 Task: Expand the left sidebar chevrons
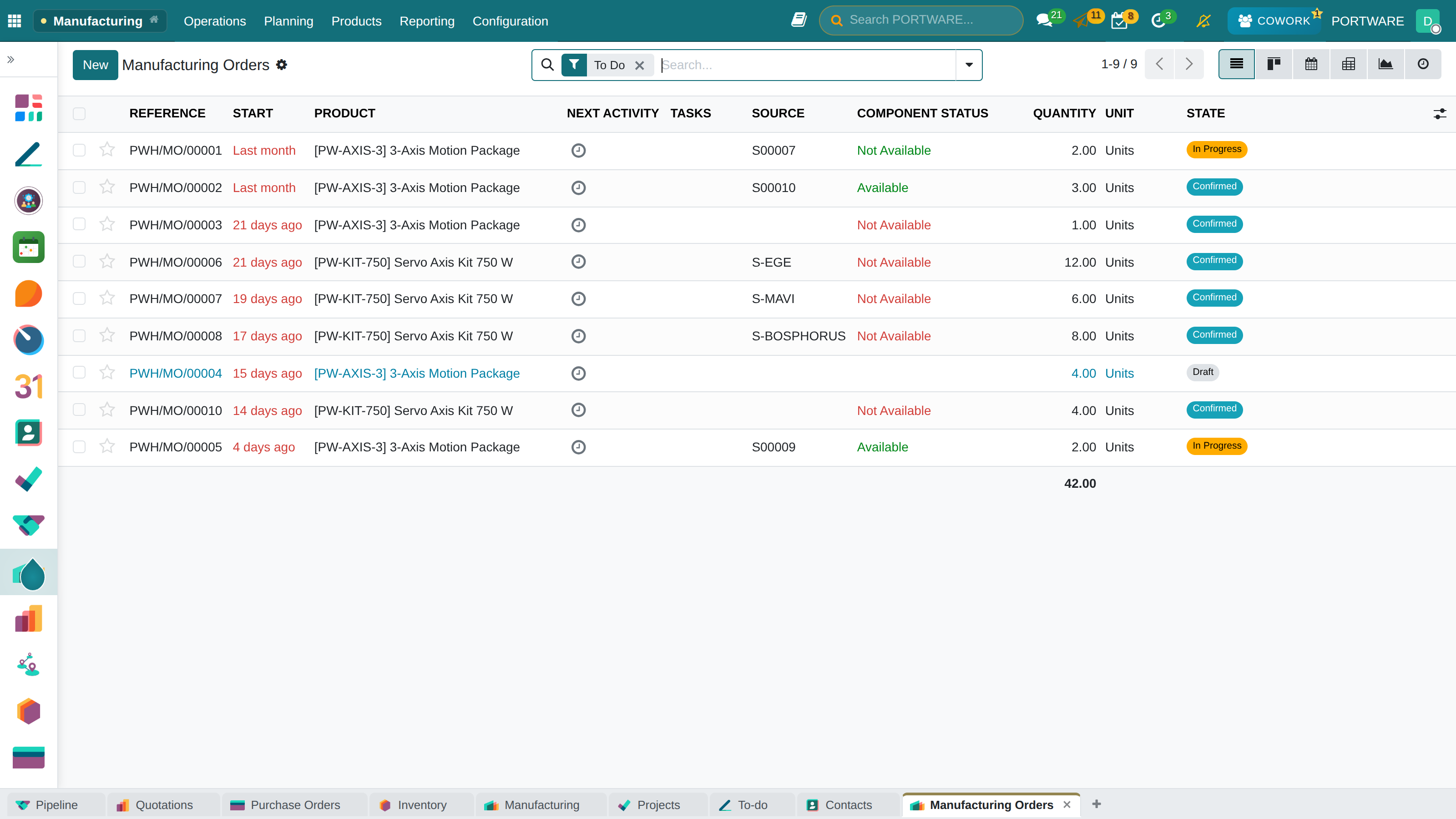tap(11, 59)
